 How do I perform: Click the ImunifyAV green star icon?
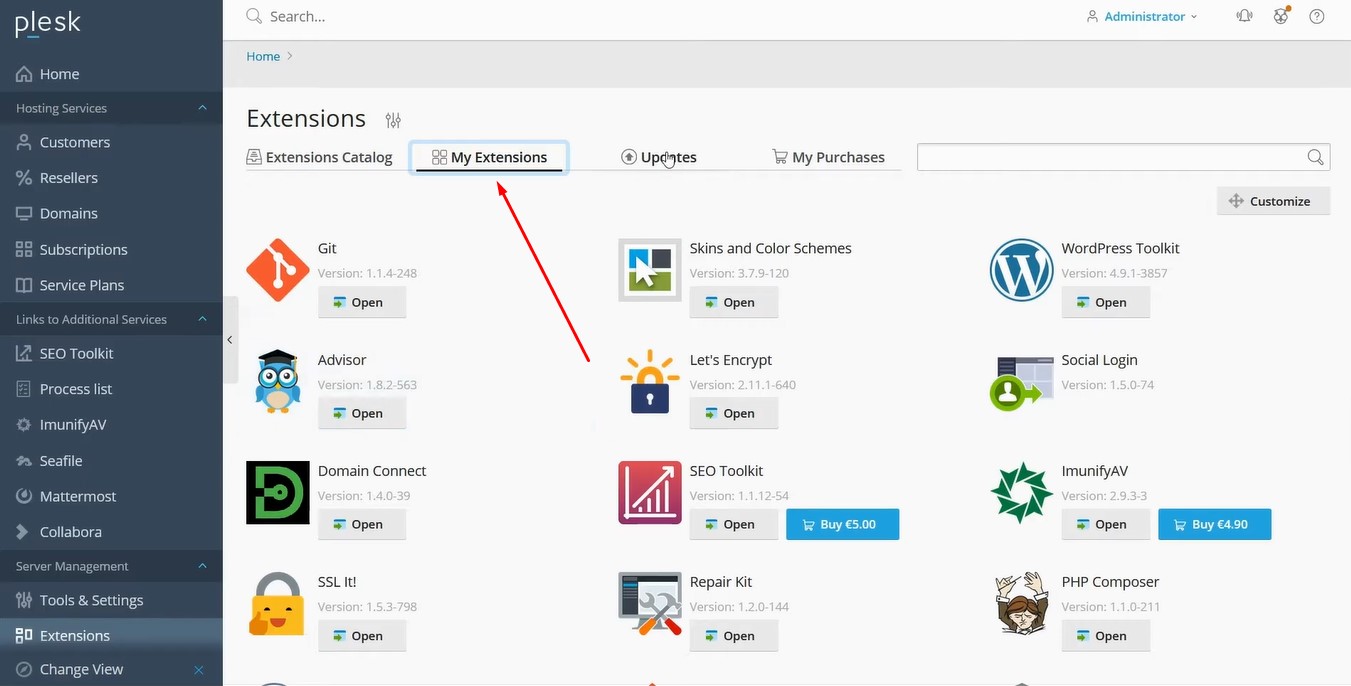click(1021, 493)
